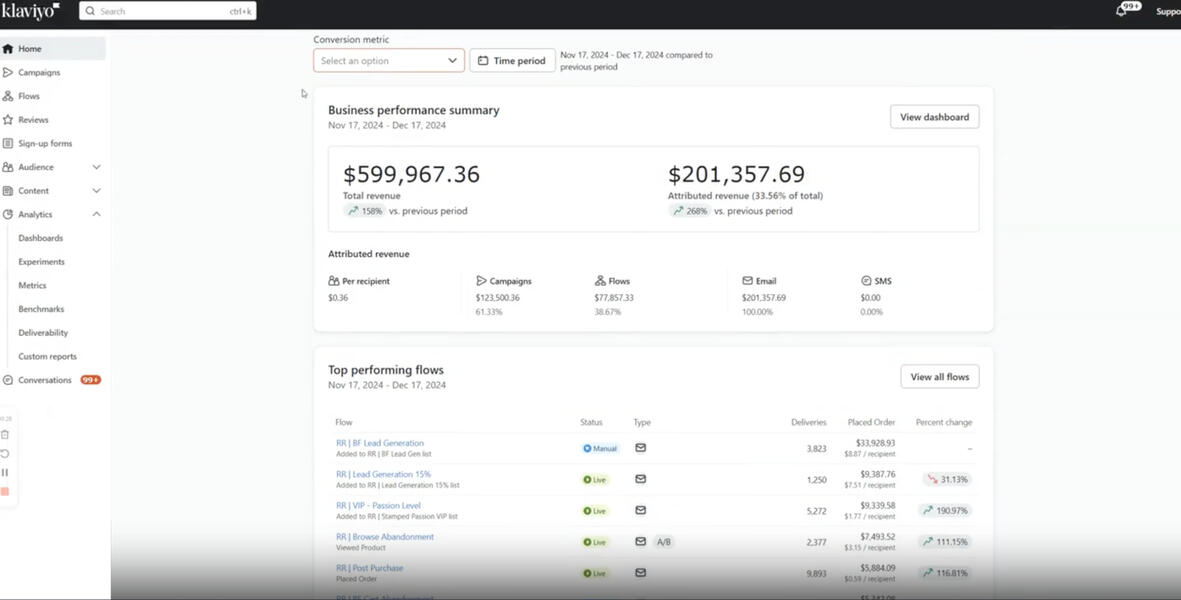Click the Campaigns paper-plane icon in sidebar
1181x600 pixels.
click(x=8, y=73)
